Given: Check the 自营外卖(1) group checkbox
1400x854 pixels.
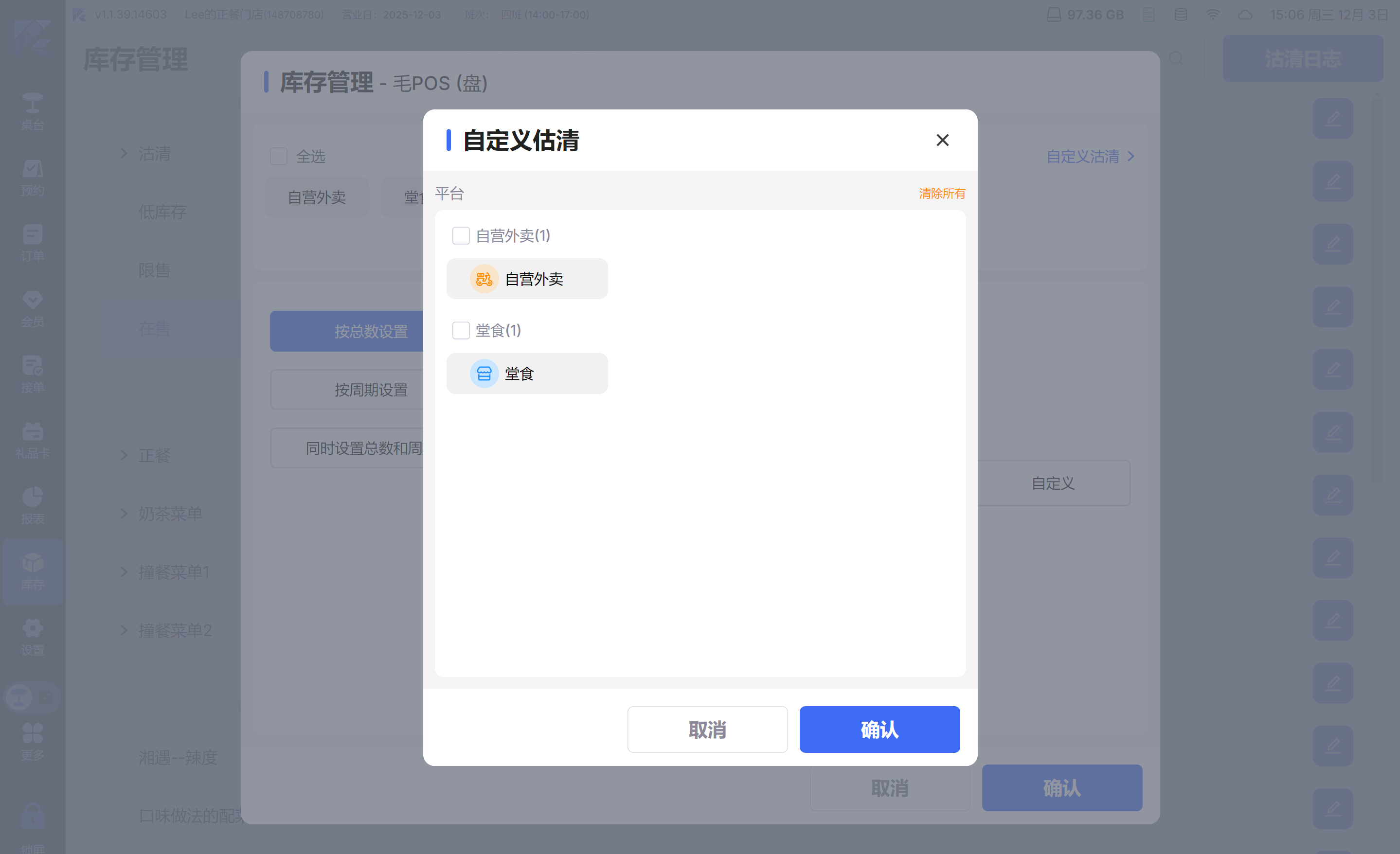Looking at the screenshot, I should pos(461,236).
